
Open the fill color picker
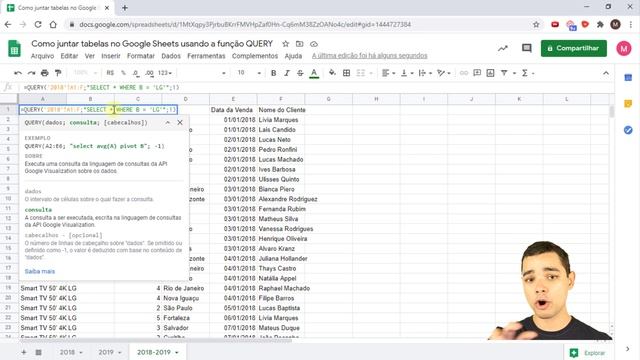click(332, 73)
